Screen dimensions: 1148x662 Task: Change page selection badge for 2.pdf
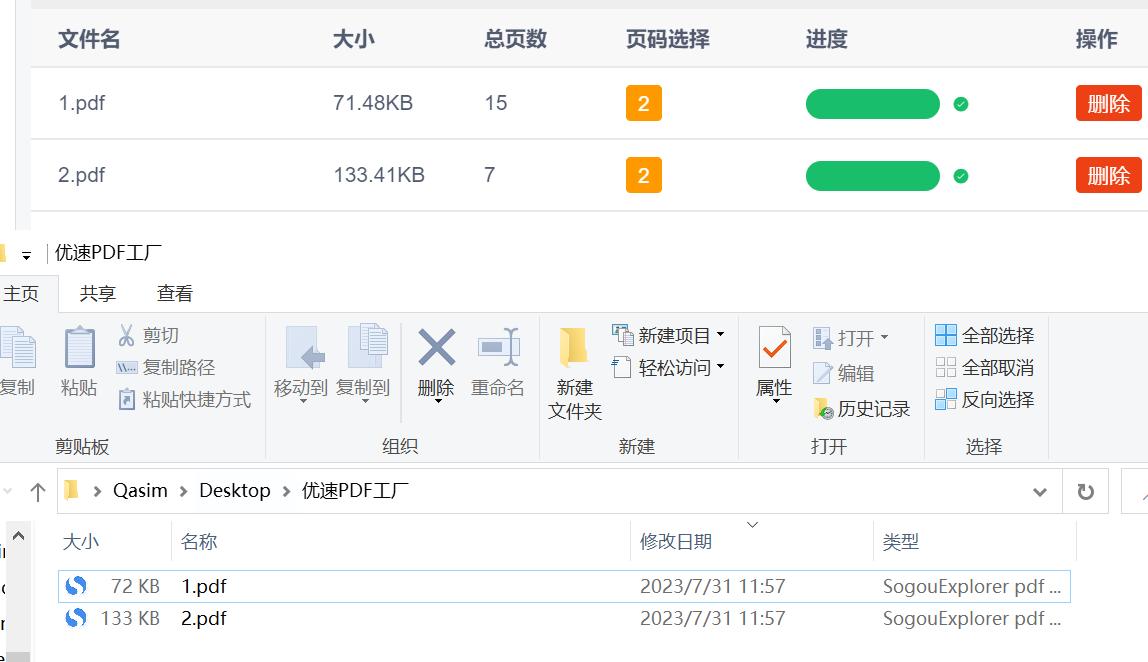coord(644,174)
